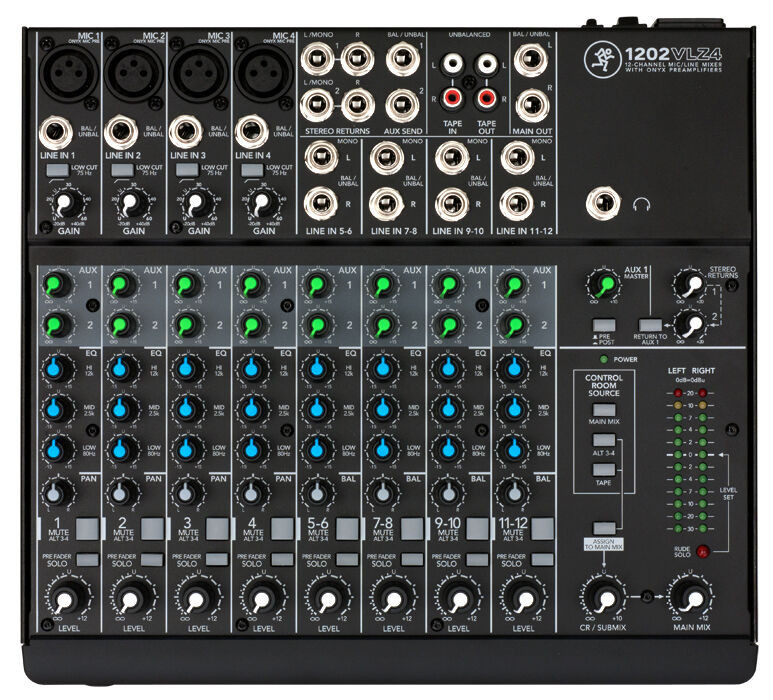The image size is (773, 700).
Task: Click the STEREO RETURNS jack section label
Action: click(x=337, y=131)
